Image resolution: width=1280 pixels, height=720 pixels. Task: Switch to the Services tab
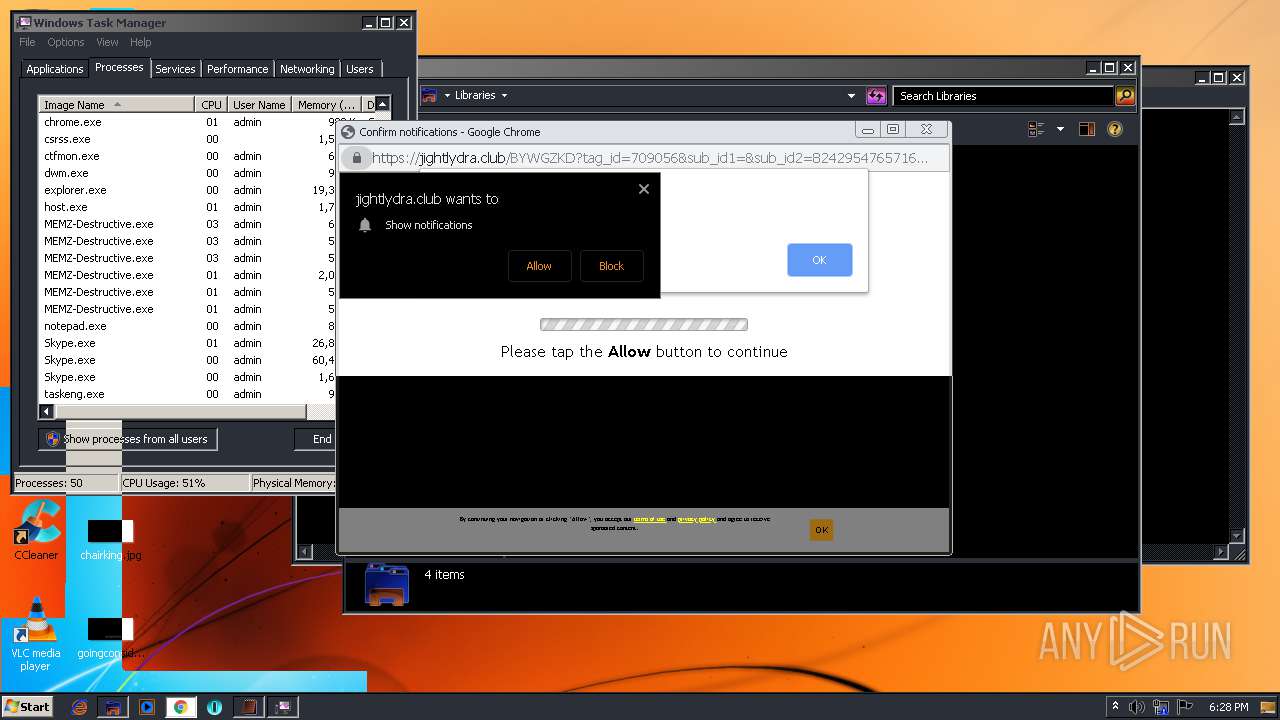(x=175, y=69)
